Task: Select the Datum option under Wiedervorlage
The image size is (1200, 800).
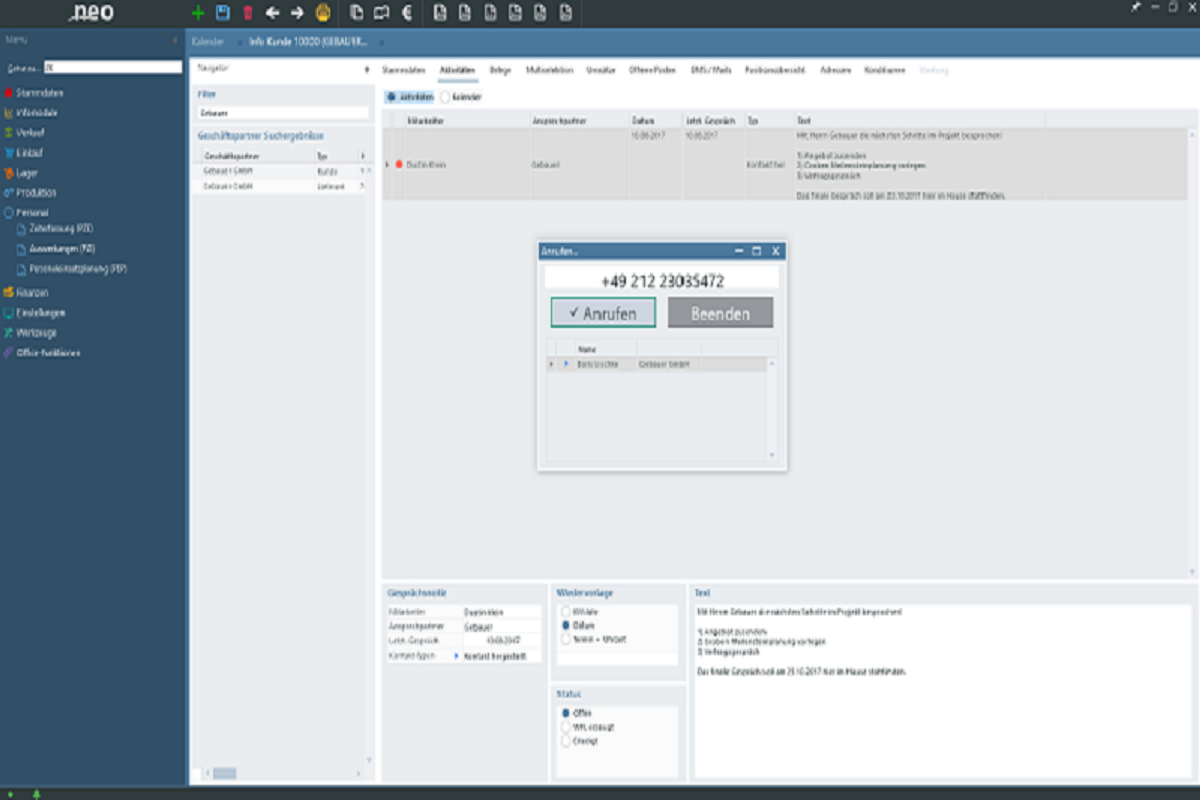Action: 566,625
